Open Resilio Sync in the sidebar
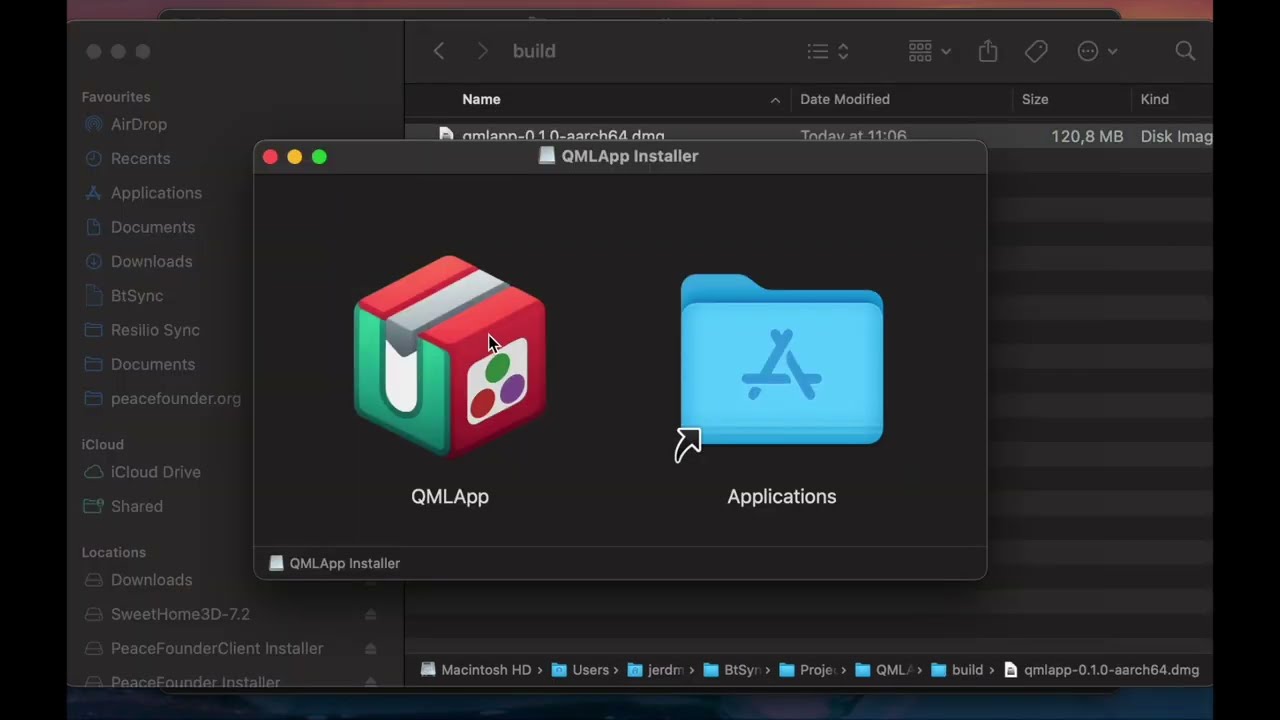This screenshot has width=1280, height=720. tap(155, 330)
